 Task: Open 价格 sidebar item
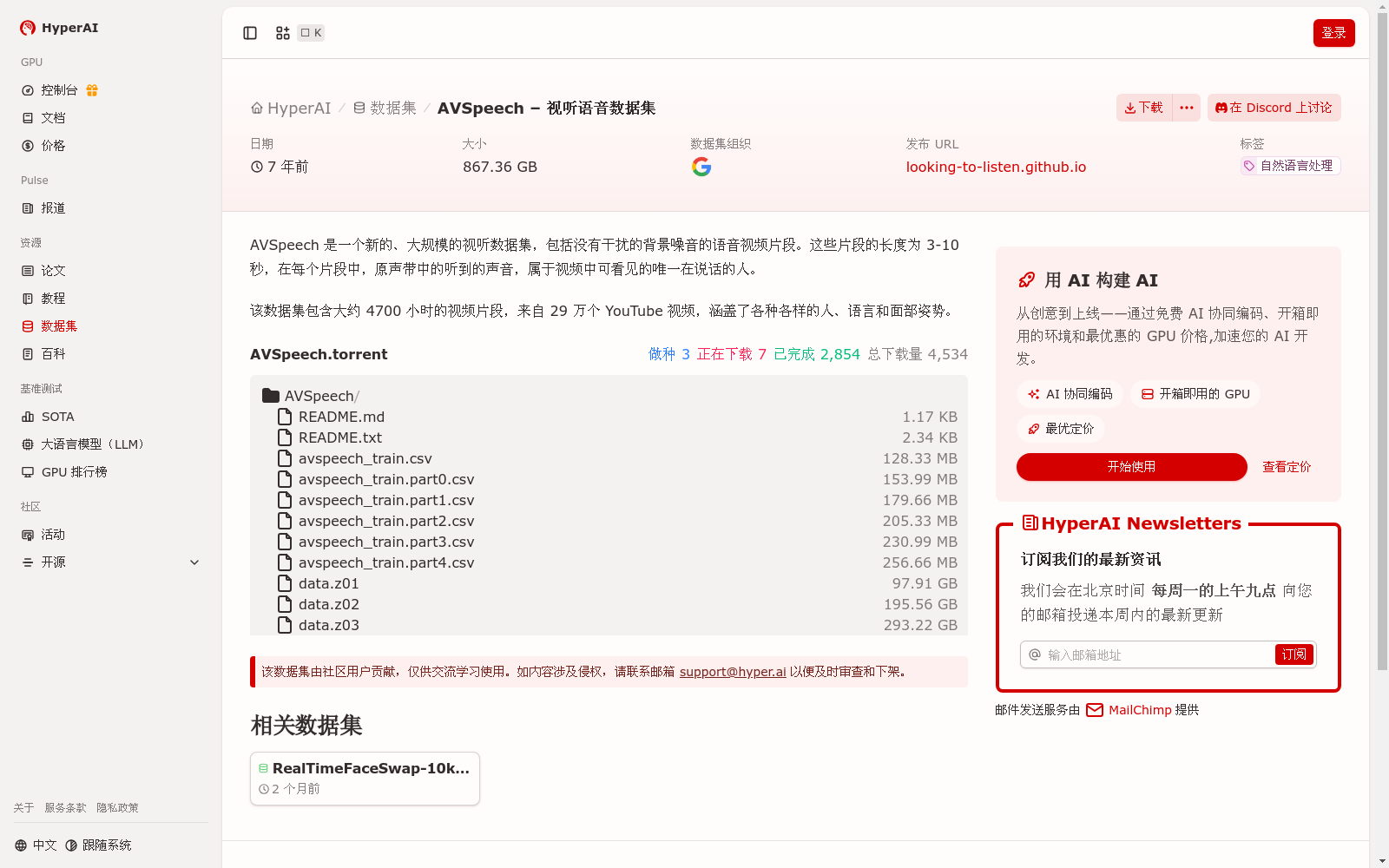point(43,146)
